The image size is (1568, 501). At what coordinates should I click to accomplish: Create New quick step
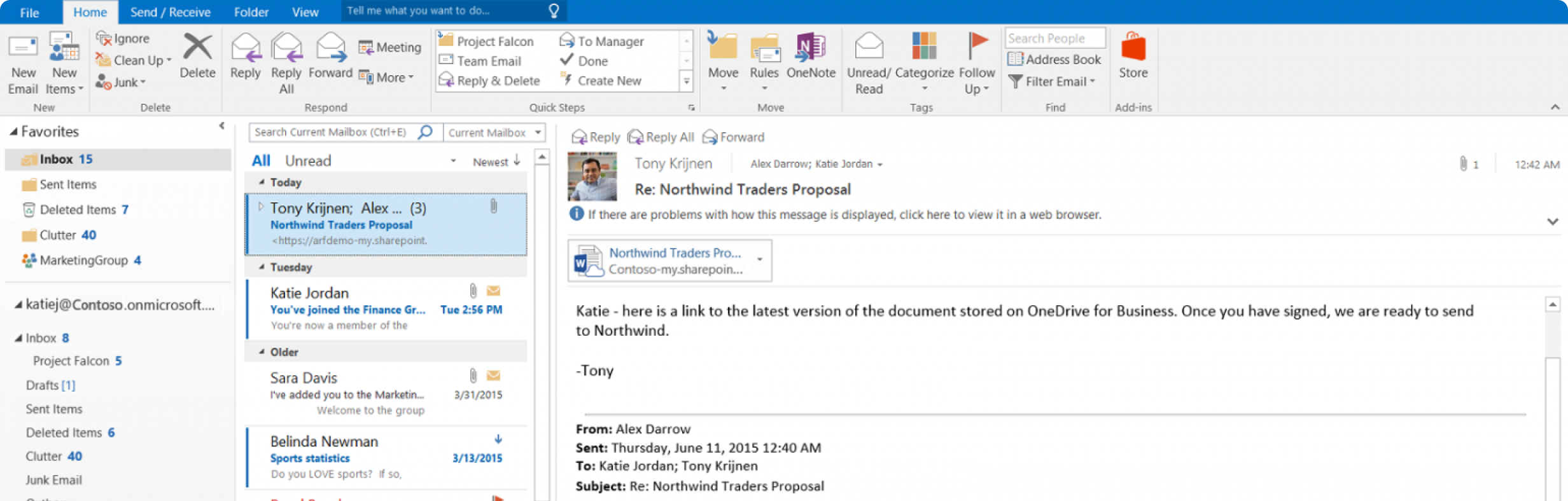[x=601, y=81]
